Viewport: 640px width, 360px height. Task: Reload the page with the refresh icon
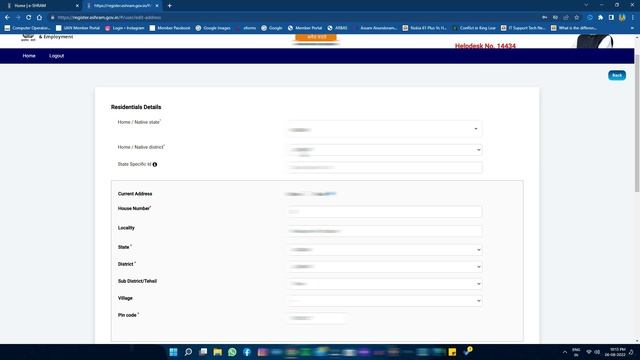[29, 18]
